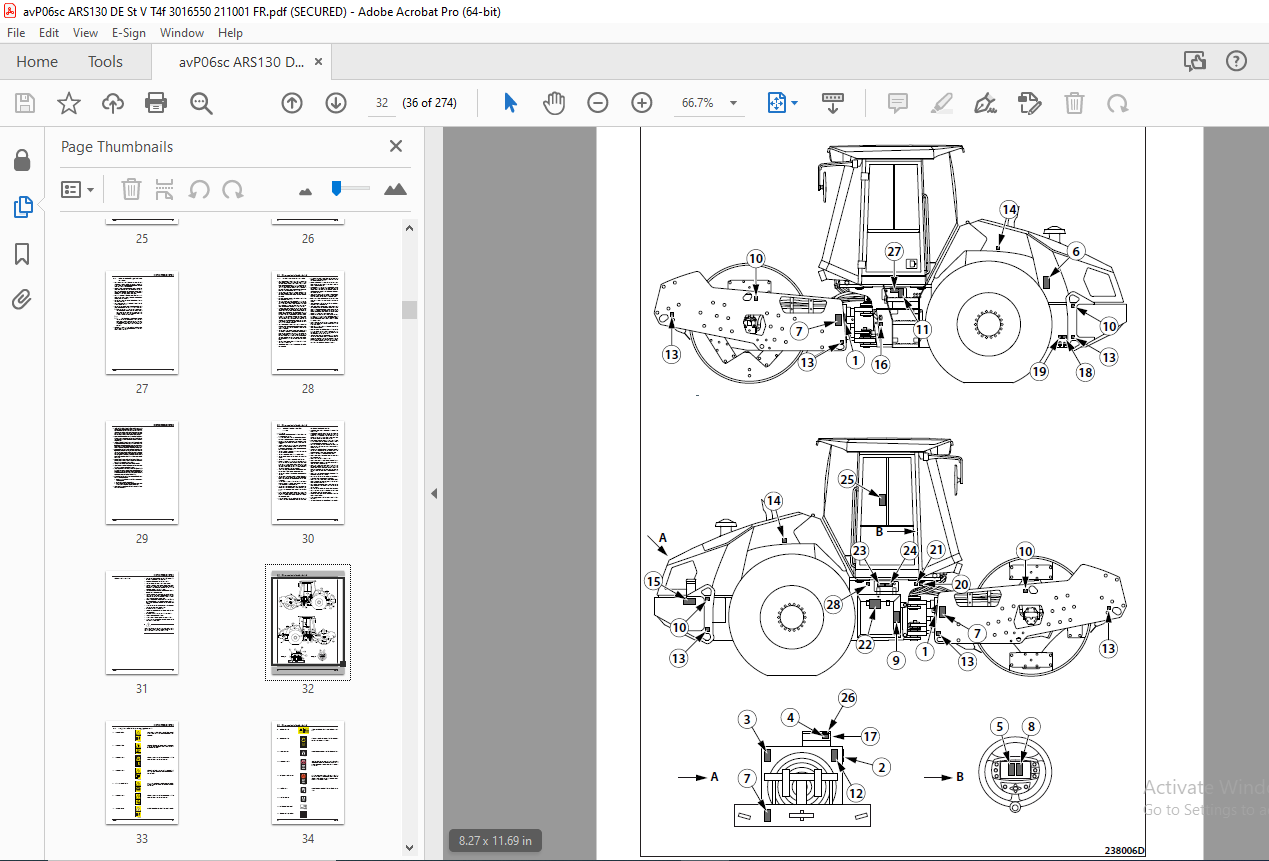Select the arrow selection tool
1269x861 pixels.
click(511, 103)
